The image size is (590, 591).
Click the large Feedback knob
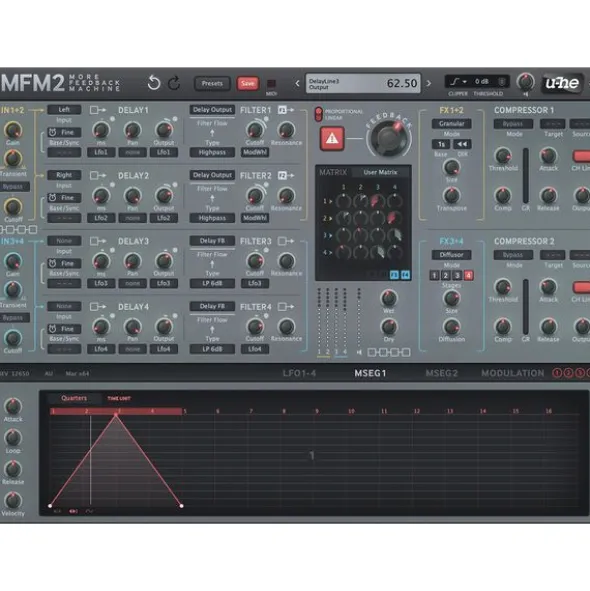coord(389,138)
